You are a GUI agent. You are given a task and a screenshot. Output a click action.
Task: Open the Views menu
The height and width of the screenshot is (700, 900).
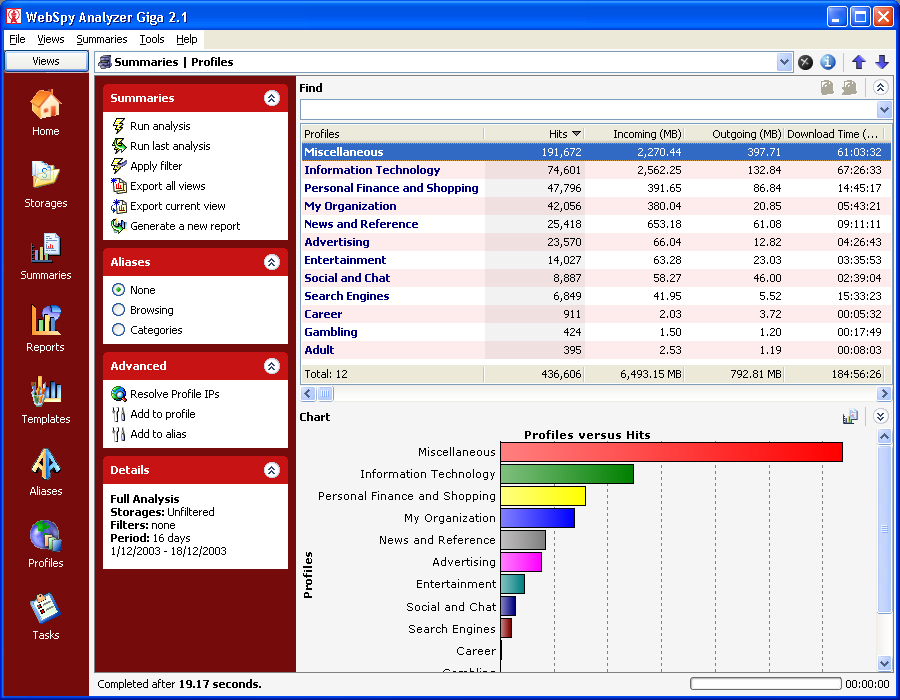(51, 39)
